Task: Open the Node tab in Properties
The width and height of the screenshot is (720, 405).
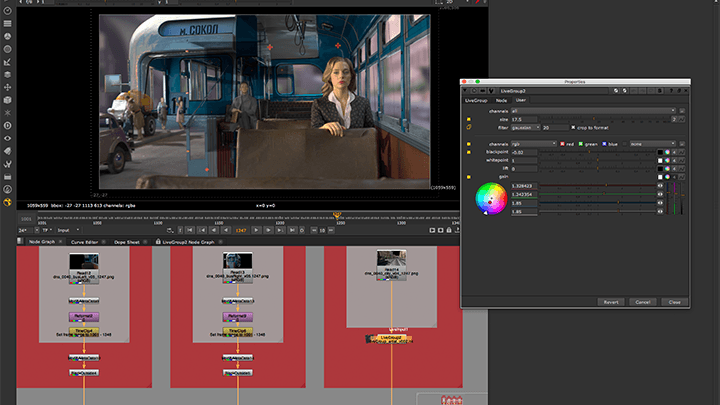Action: 501,100
